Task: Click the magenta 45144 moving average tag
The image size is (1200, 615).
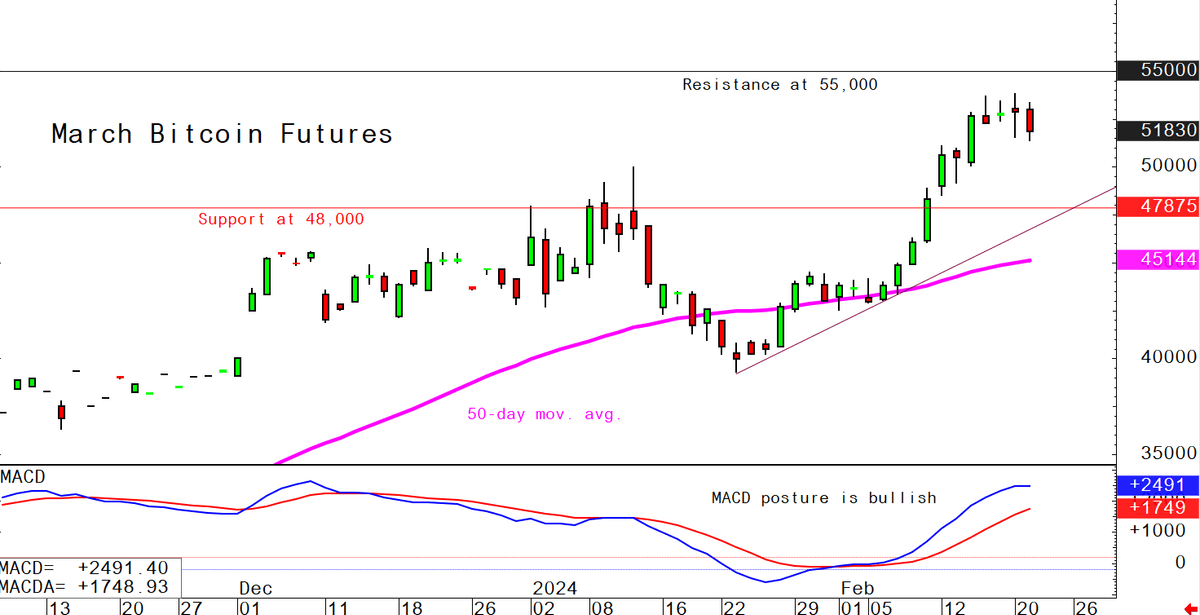Action: 1158,260
